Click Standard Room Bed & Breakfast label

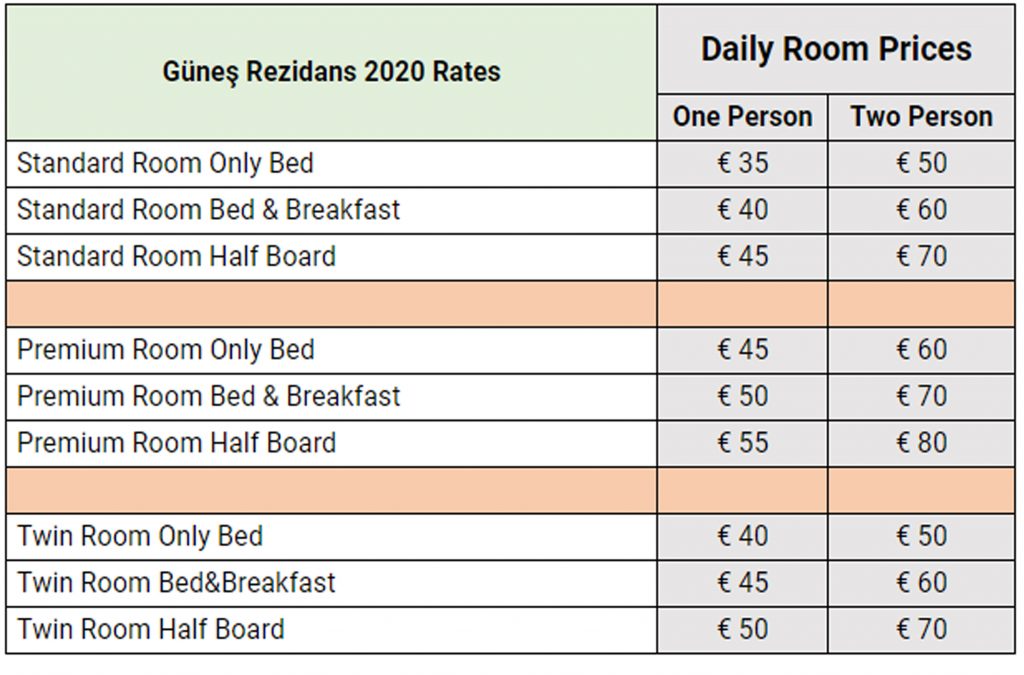pos(208,210)
